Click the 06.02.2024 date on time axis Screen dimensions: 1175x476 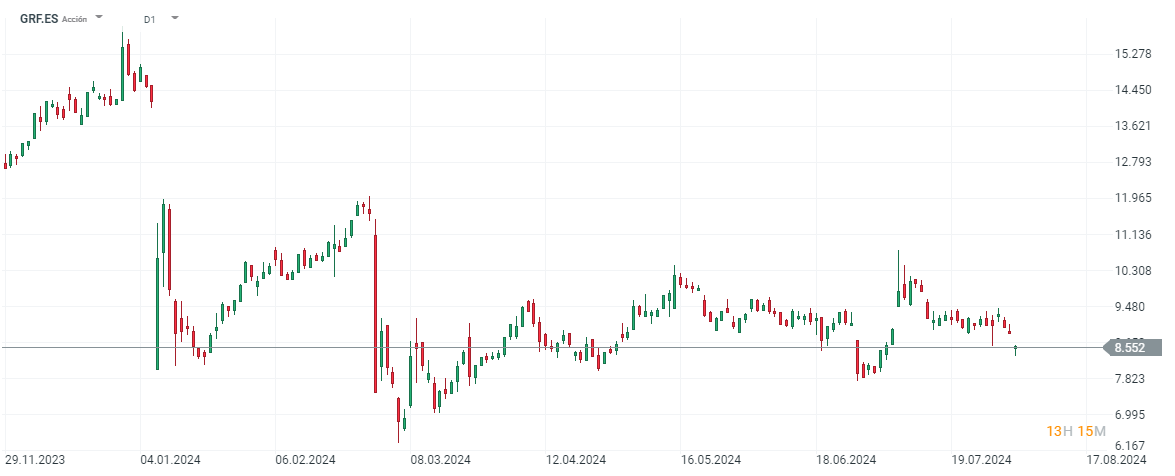[306, 460]
